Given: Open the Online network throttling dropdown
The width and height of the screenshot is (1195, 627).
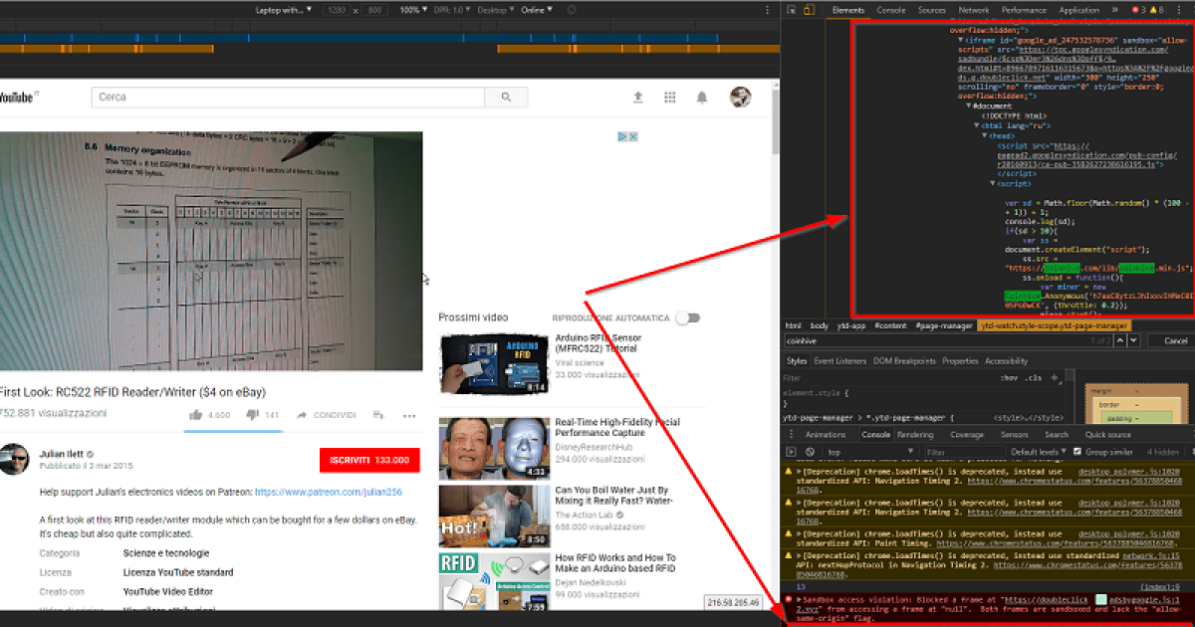Looking at the screenshot, I should 537,10.
